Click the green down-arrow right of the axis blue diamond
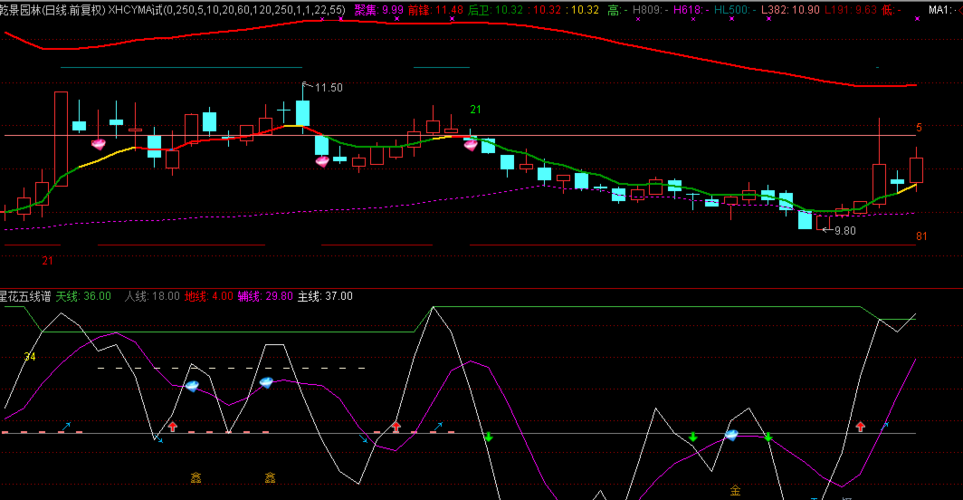The image size is (963, 500). click(768, 437)
